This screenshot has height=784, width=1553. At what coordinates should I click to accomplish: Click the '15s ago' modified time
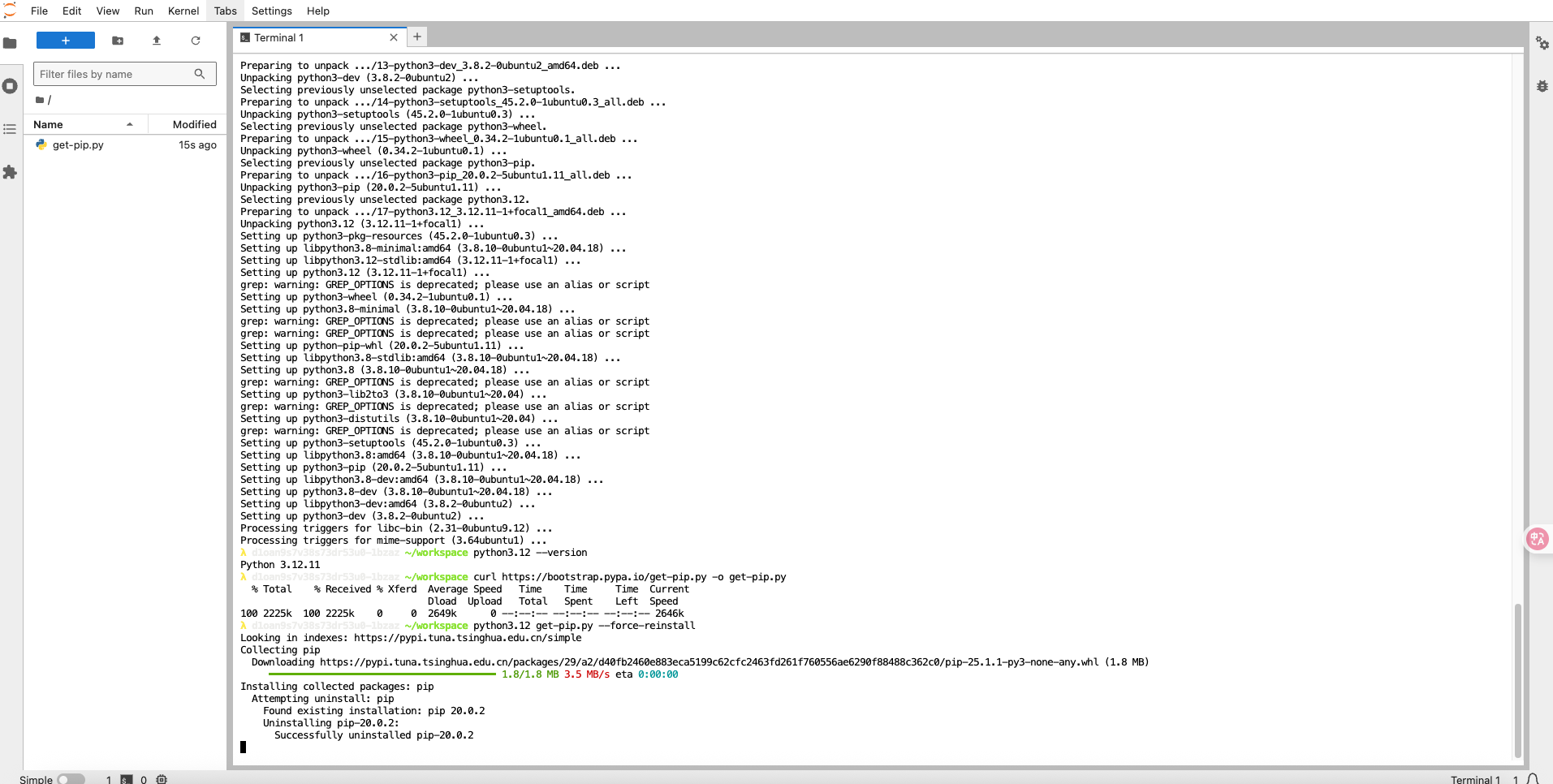click(x=197, y=145)
